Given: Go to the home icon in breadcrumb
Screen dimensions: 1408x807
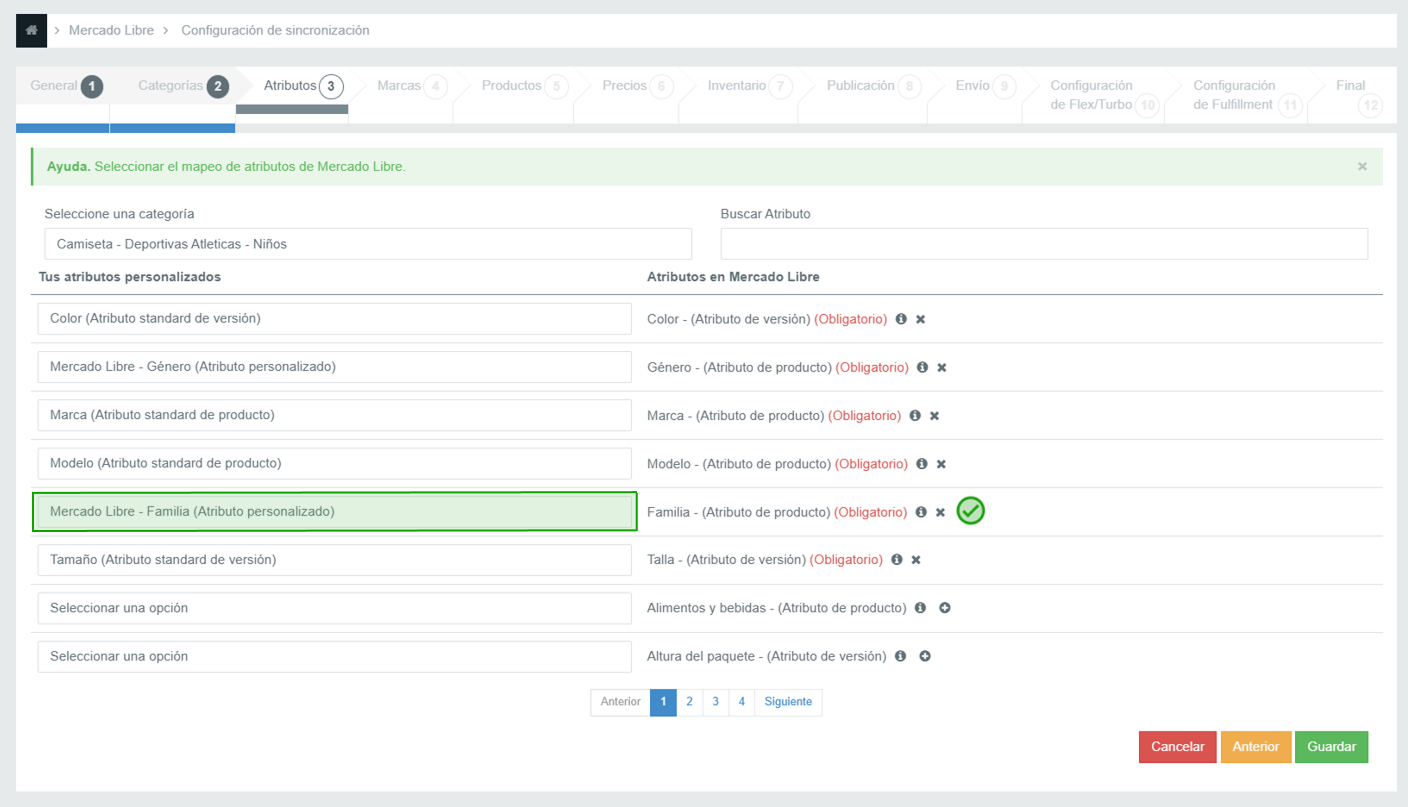Looking at the screenshot, I should pos(31,30).
